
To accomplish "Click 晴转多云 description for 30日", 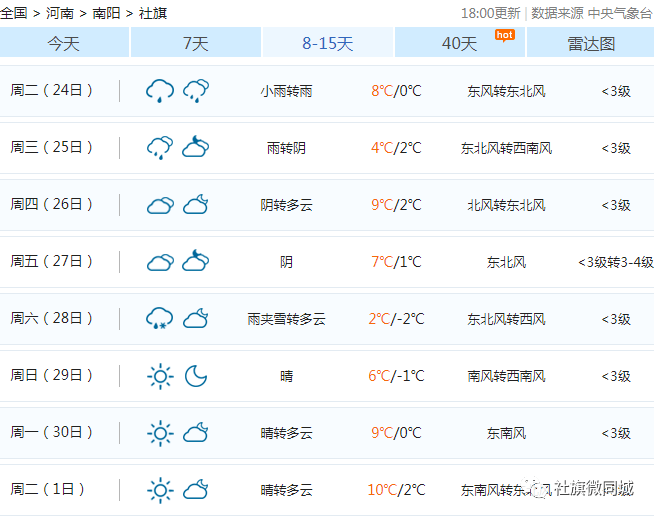I will [287, 433].
